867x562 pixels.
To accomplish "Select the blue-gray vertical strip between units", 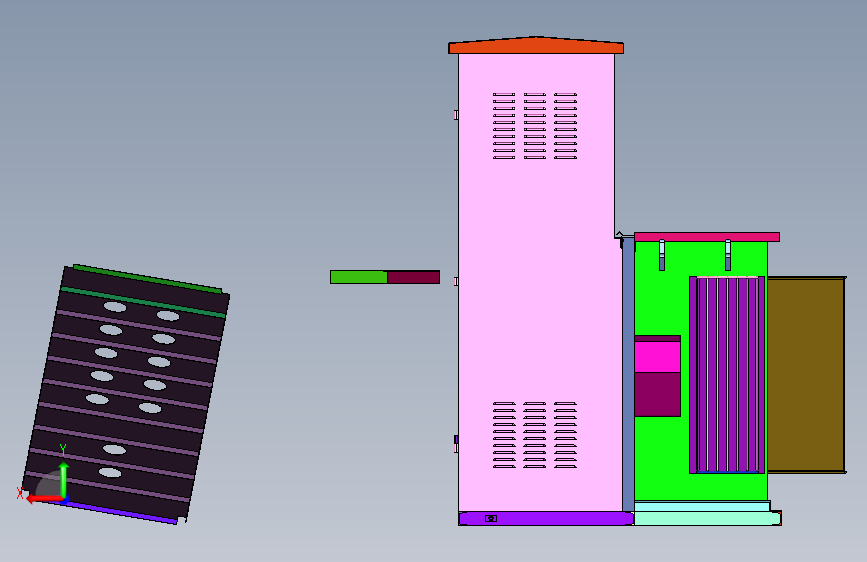I will coord(628,374).
